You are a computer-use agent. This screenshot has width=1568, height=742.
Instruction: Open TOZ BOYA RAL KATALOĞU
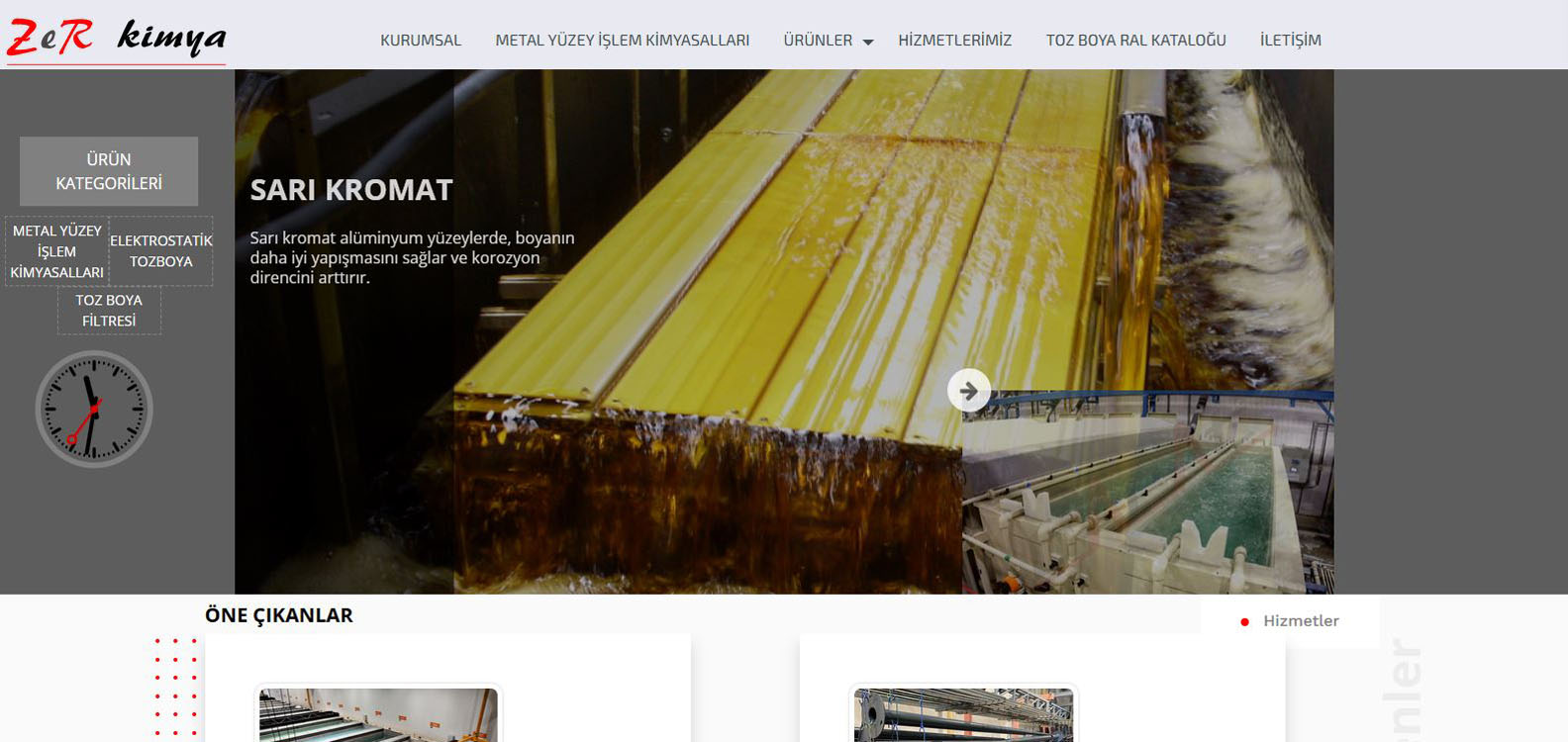click(x=1136, y=41)
